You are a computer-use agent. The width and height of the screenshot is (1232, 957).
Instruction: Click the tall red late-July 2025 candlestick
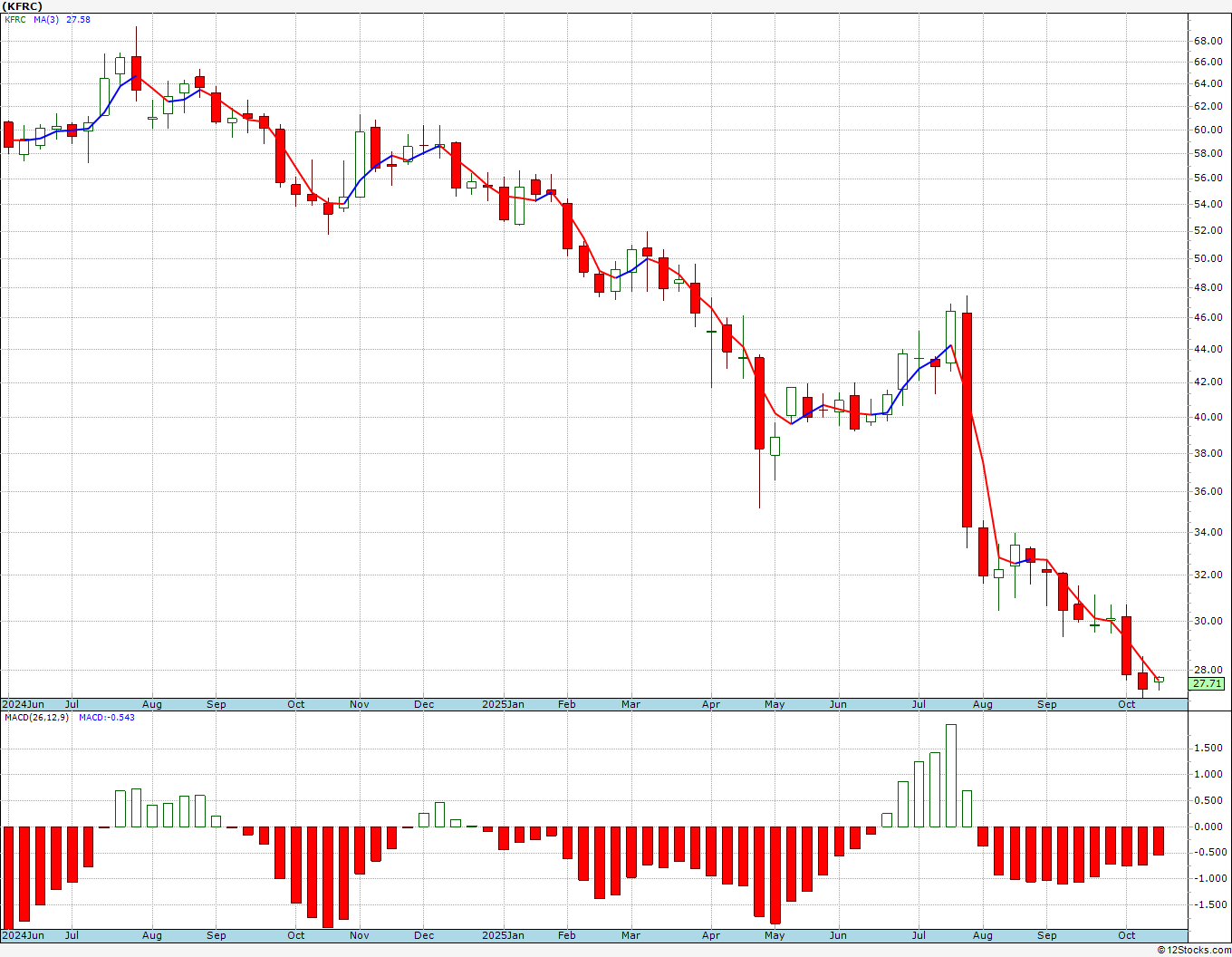click(x=967, y=420)
